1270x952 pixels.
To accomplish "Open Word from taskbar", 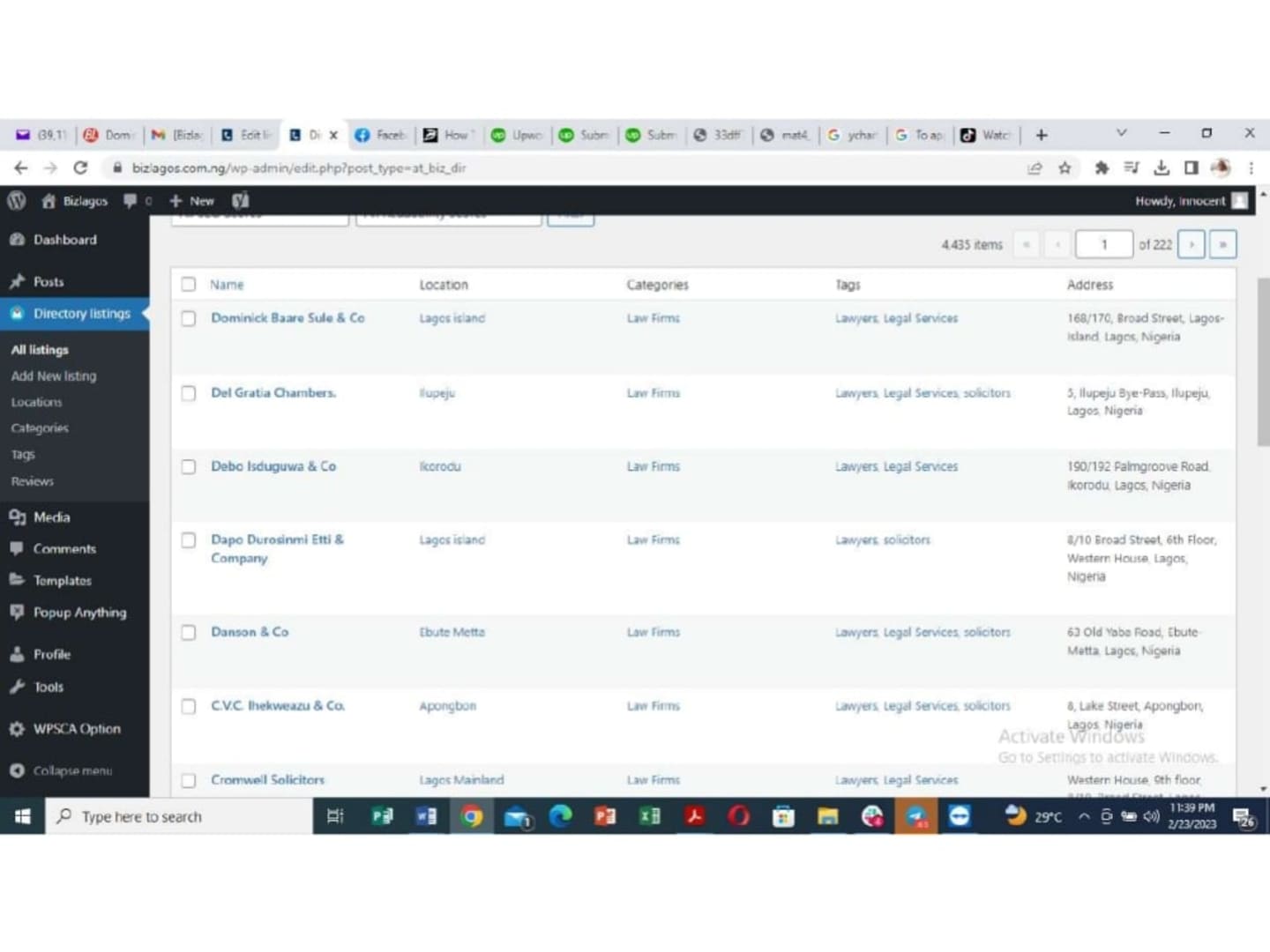I will tap(427, 816).
